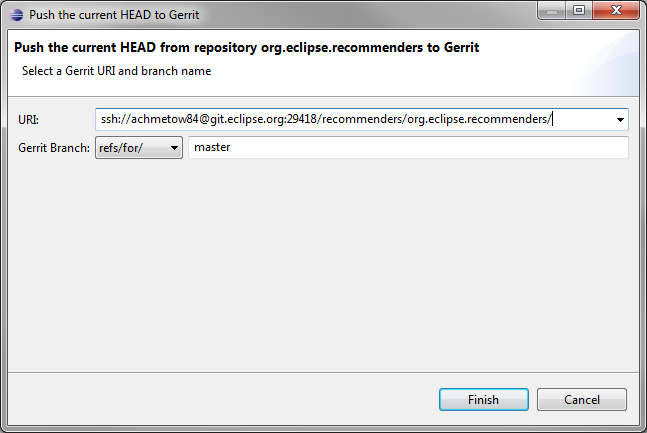The width and height of the screenshot is (647, 433).
Task: Expand the URI dropdown arrow
Action: point(621,120)
